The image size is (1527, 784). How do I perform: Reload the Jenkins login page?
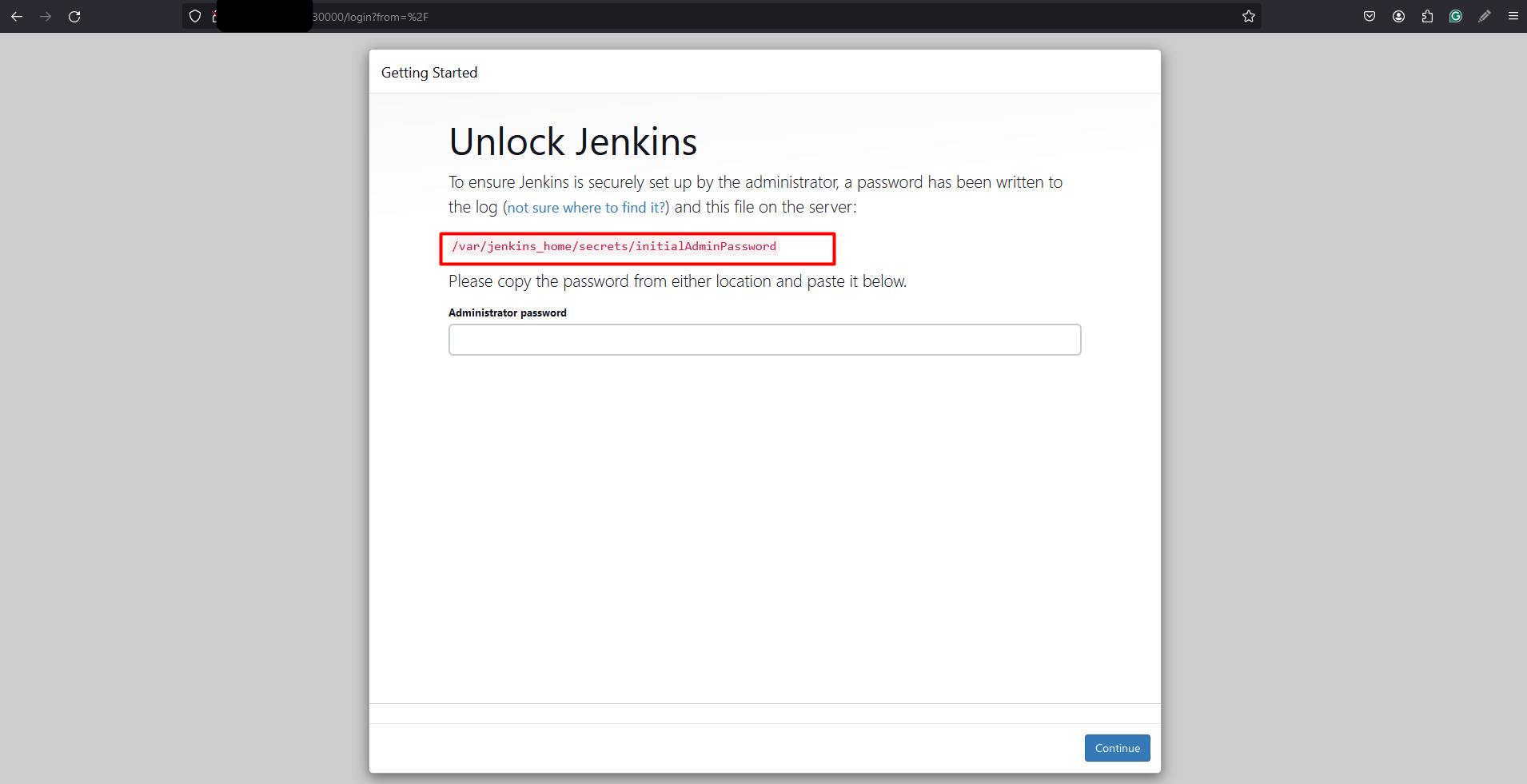pyautogui.click(x=74, y=16)
